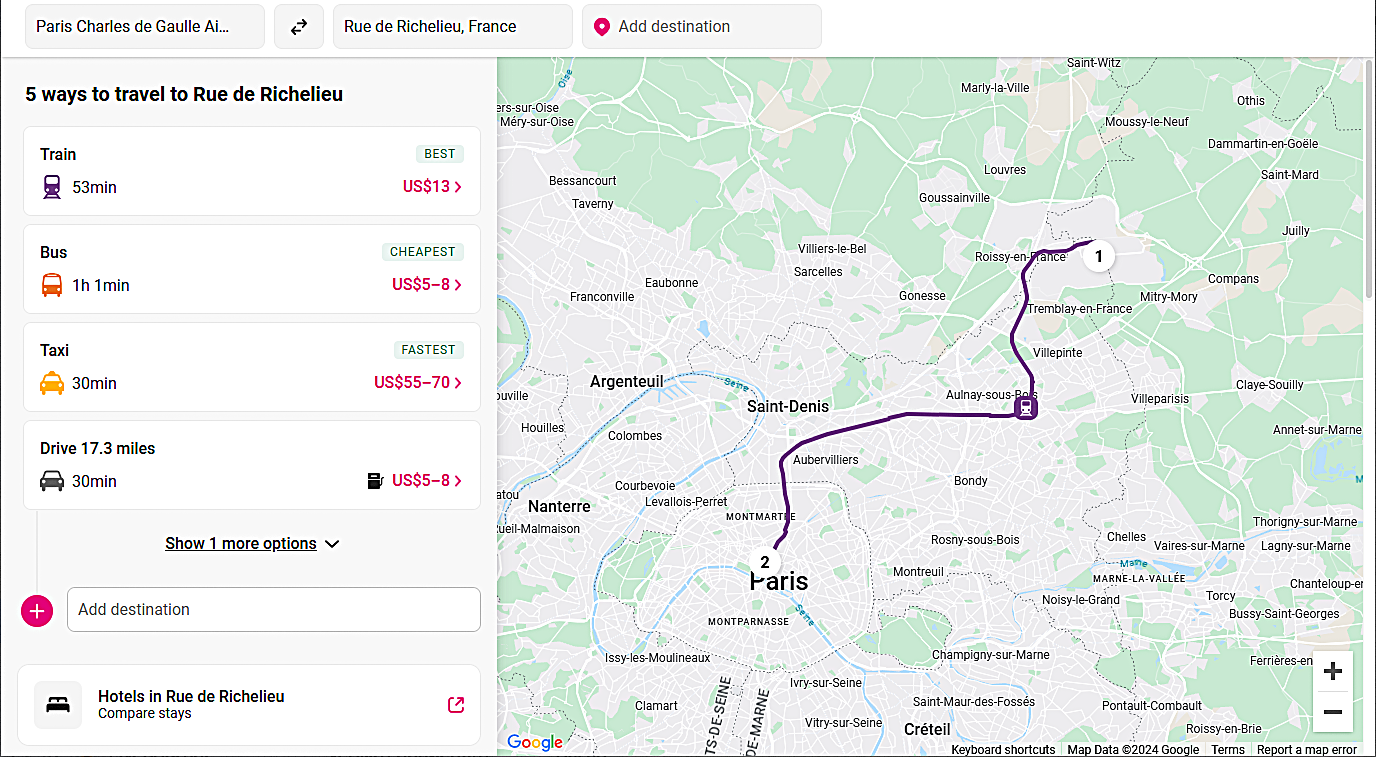Viewport: 1376px width, 757px height.
Task: Zoom out on the map
Action: point(1333,712)
